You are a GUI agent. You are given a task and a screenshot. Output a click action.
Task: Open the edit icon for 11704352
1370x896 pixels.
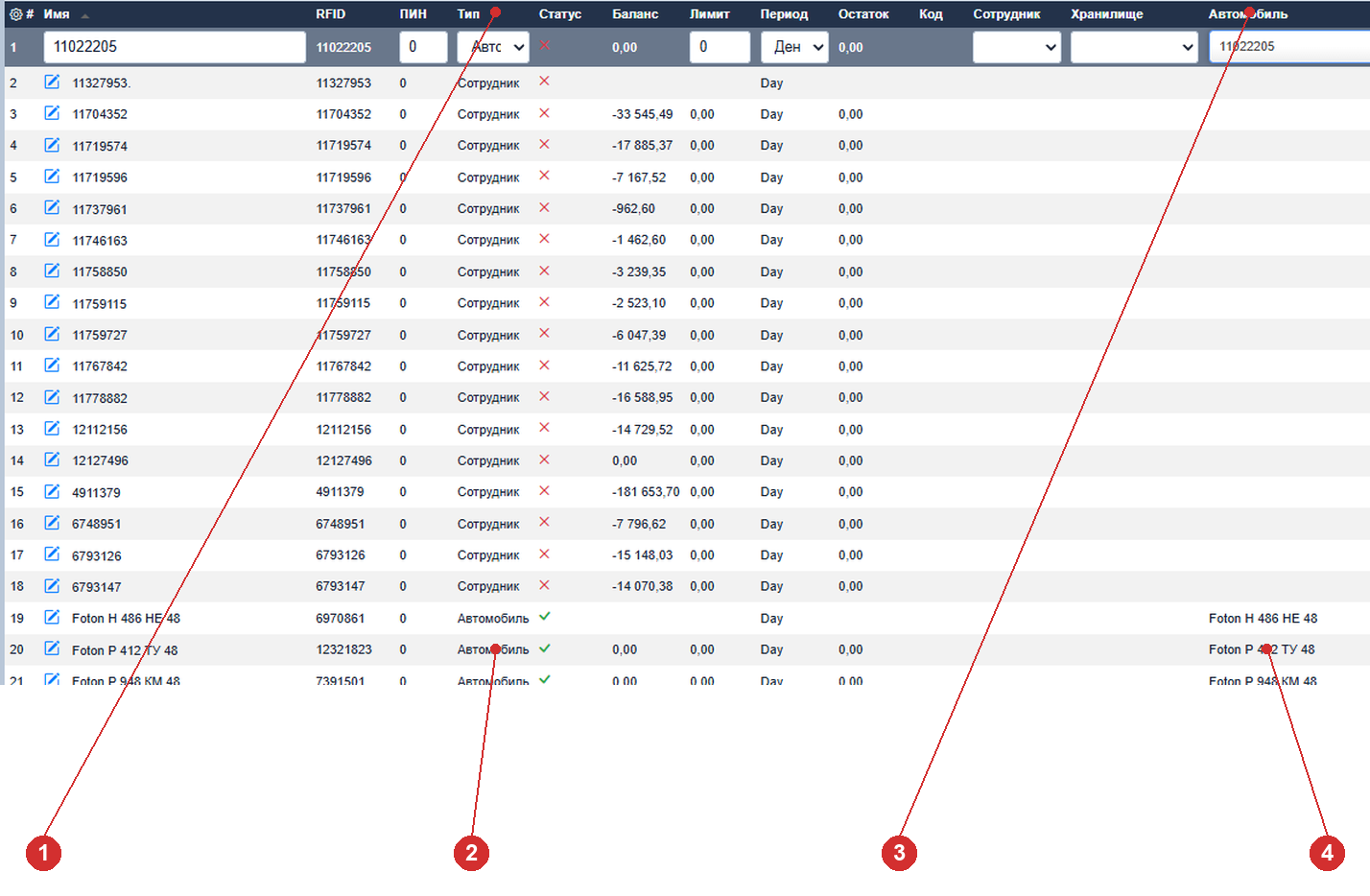coord(52,113)
